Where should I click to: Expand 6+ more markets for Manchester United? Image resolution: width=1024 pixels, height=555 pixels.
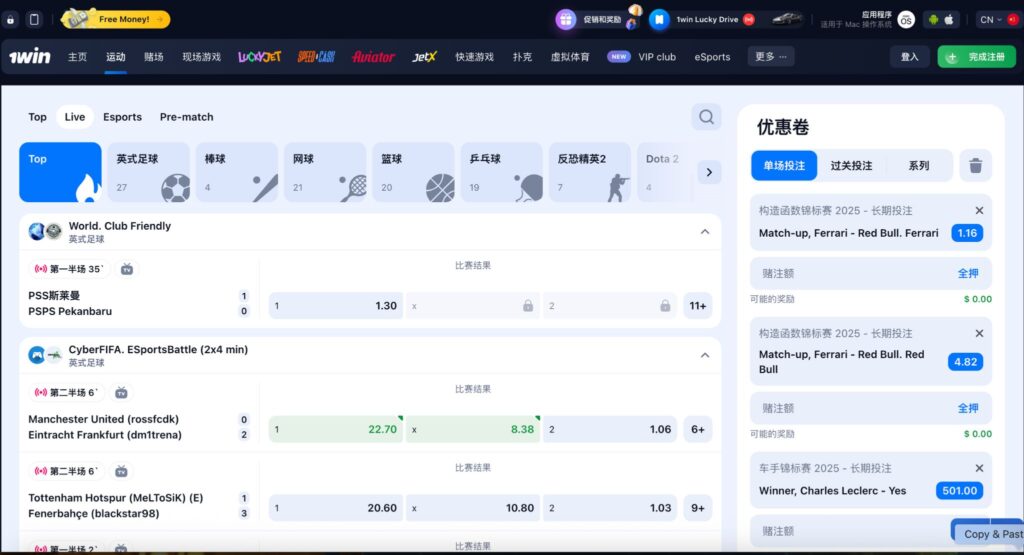tap(697, 429)
